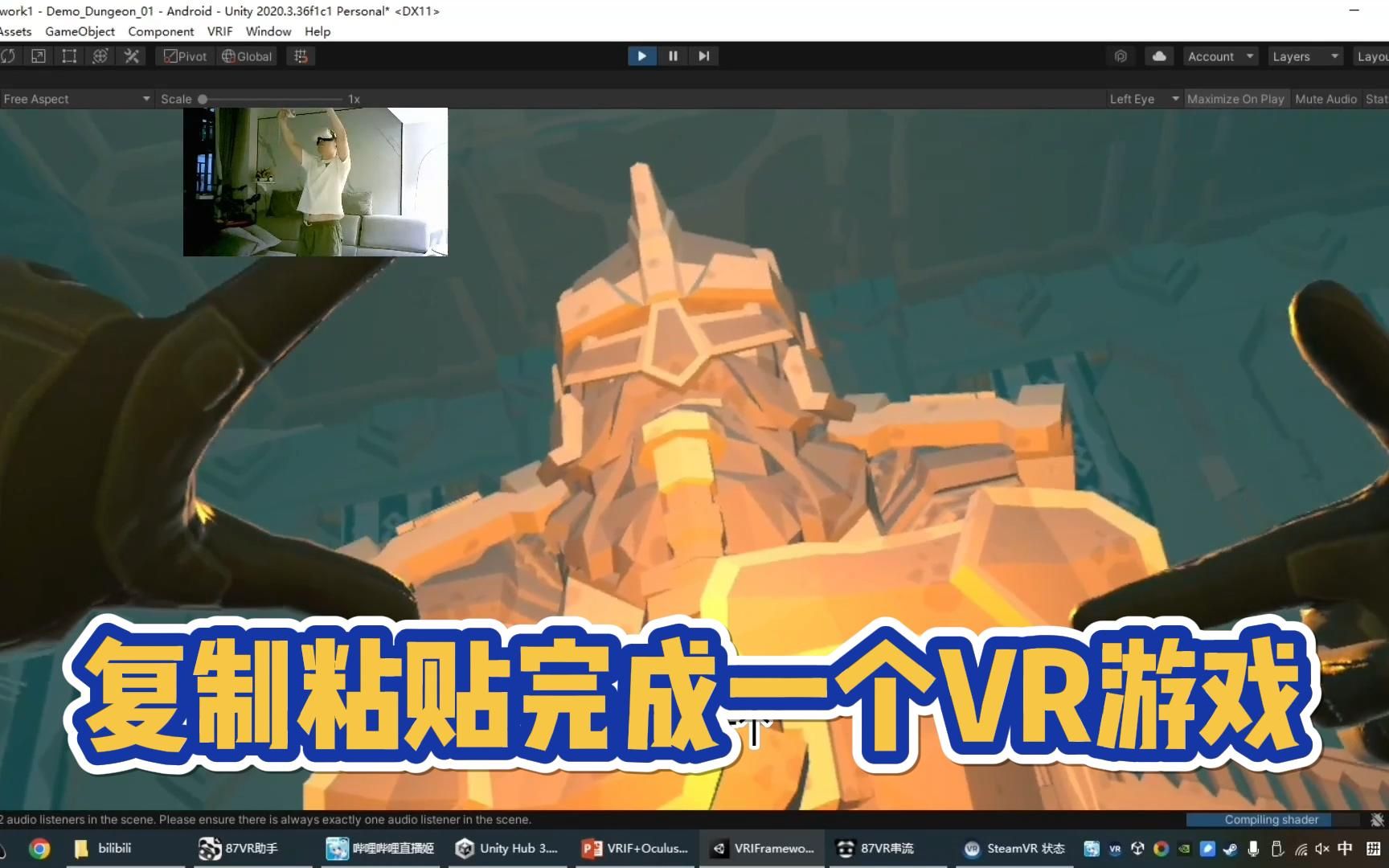1389x868 pixels.
Task: Open the Layers dropdown
Action: click(x=1304, y=55)
